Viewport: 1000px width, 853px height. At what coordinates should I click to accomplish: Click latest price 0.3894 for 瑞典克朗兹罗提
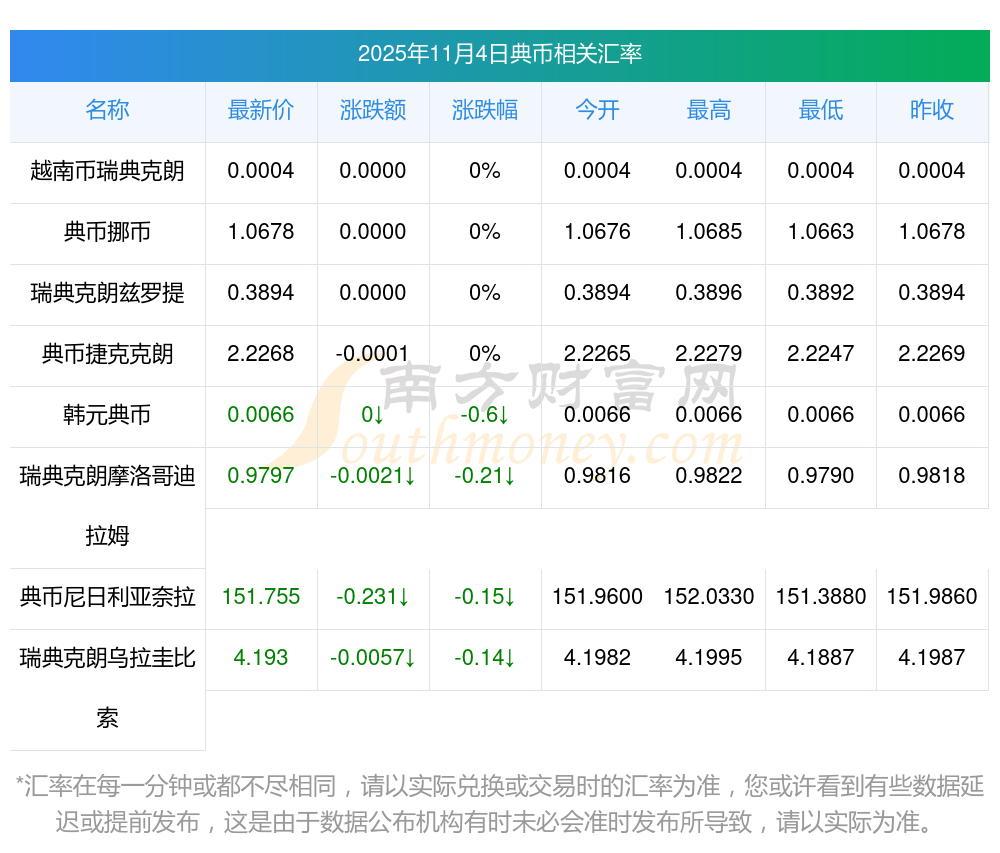(x=261, y=293)
